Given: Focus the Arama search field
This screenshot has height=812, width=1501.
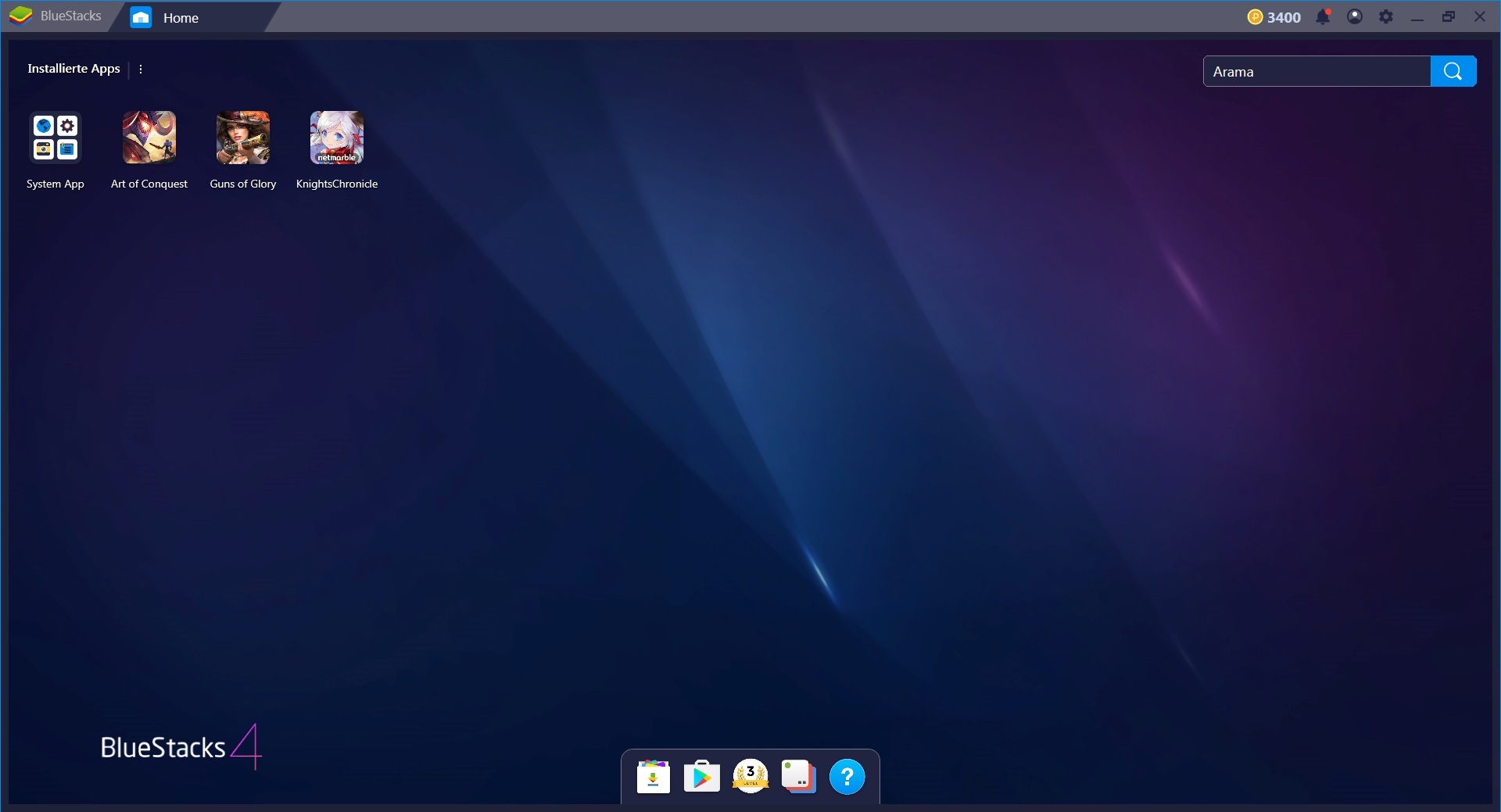Looking at the screenshot, I should (x=1317, y=71).
